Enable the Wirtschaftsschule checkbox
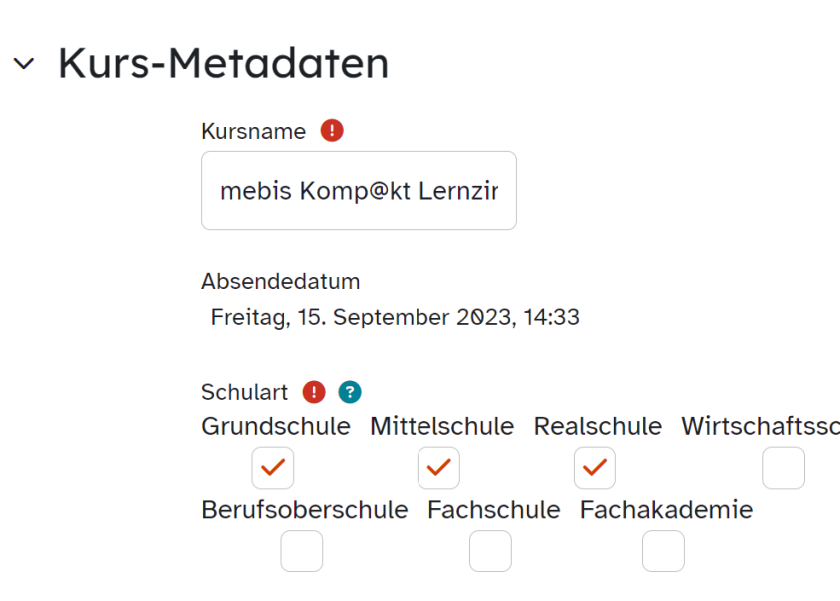840x601 pixels. tap(783, 468)
